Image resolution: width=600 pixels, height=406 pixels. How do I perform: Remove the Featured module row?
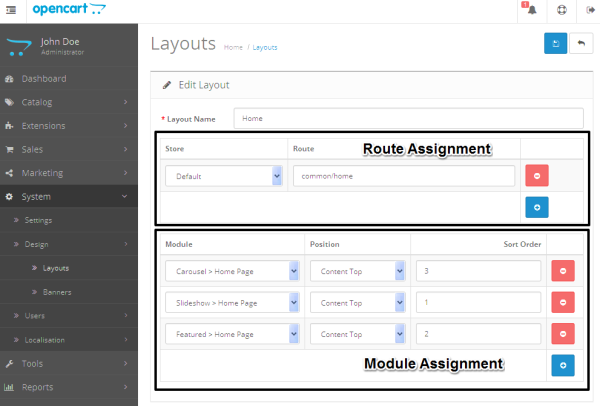pyautogui.click(x=562, y=334)
